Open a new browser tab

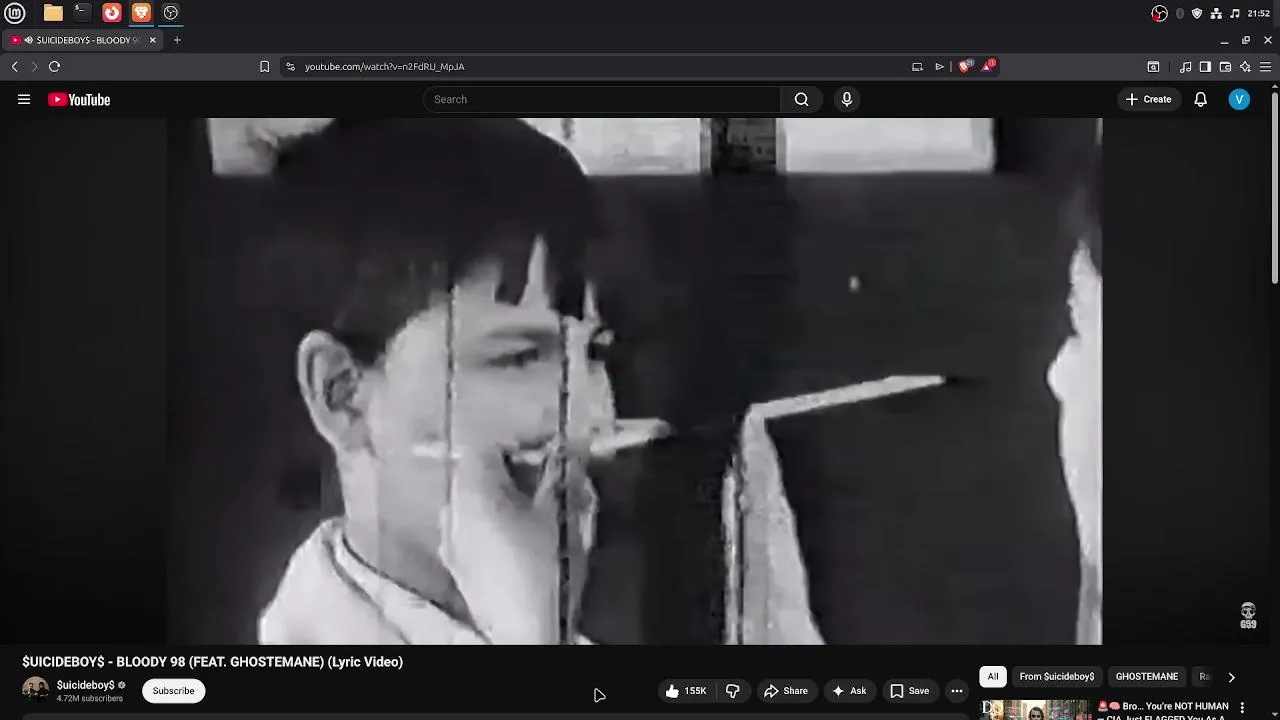point(177,40)
